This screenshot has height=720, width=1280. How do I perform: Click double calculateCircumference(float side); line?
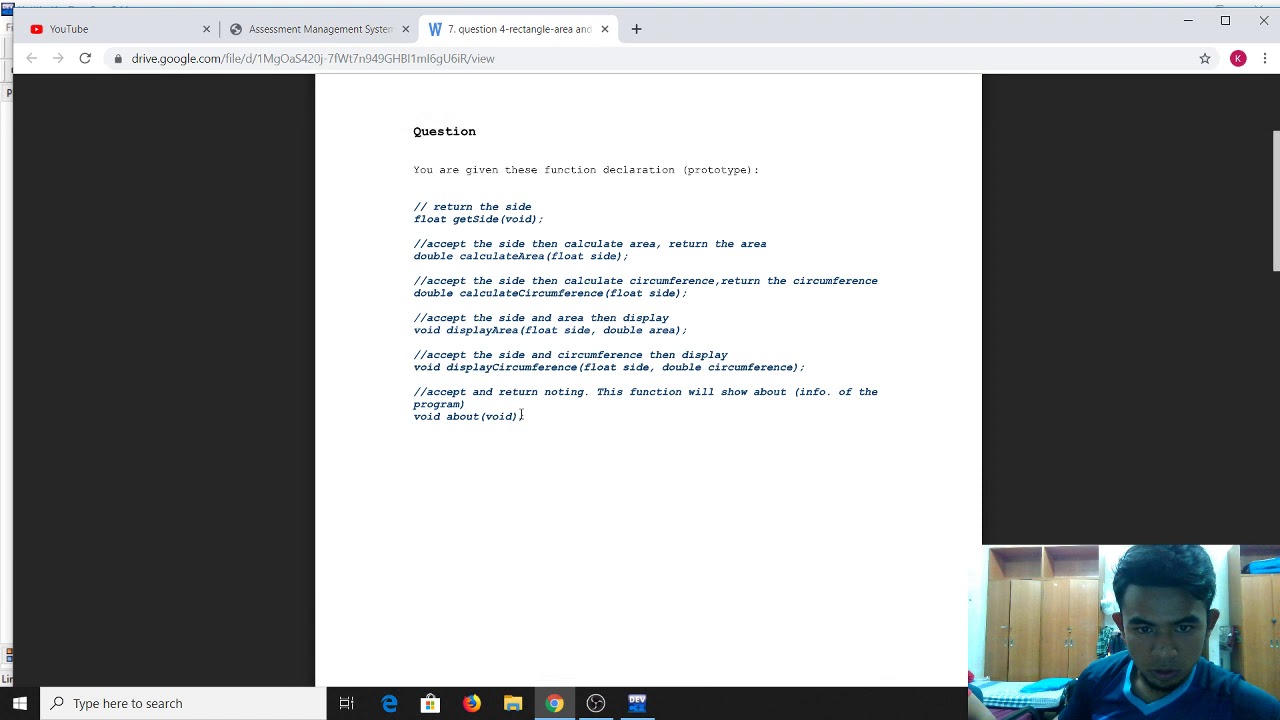pos(550,293)
